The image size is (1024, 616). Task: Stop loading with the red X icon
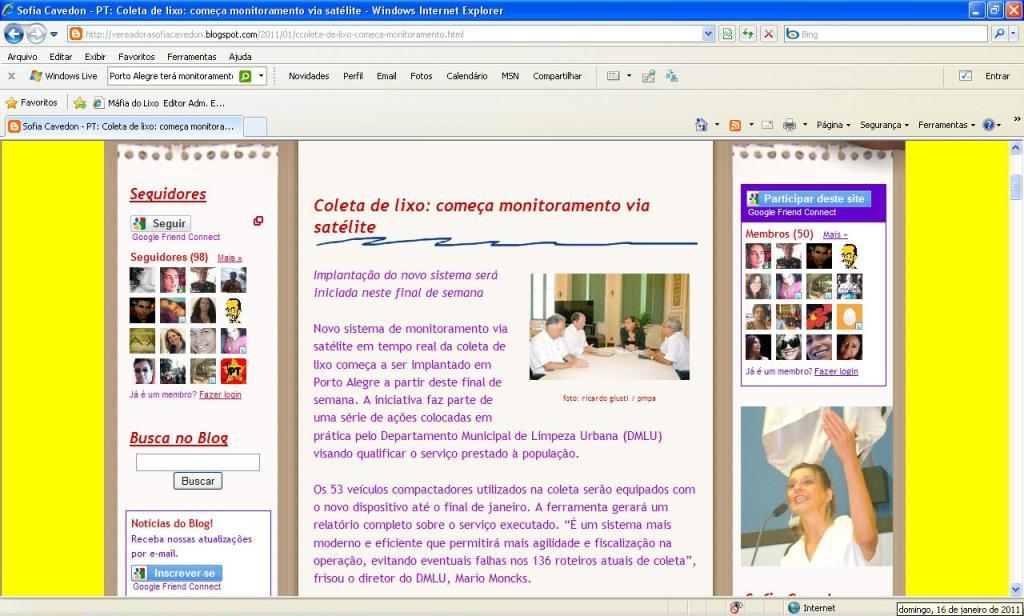tap(769, 34)
